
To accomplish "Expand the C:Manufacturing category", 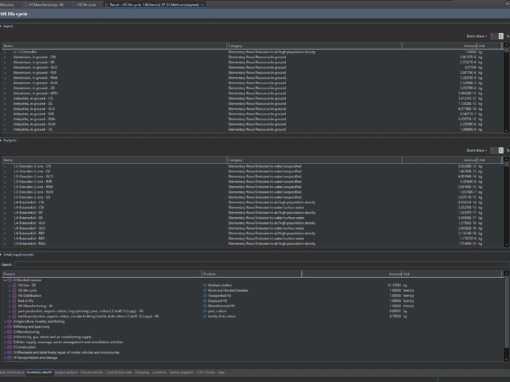I will coord(5,332).
